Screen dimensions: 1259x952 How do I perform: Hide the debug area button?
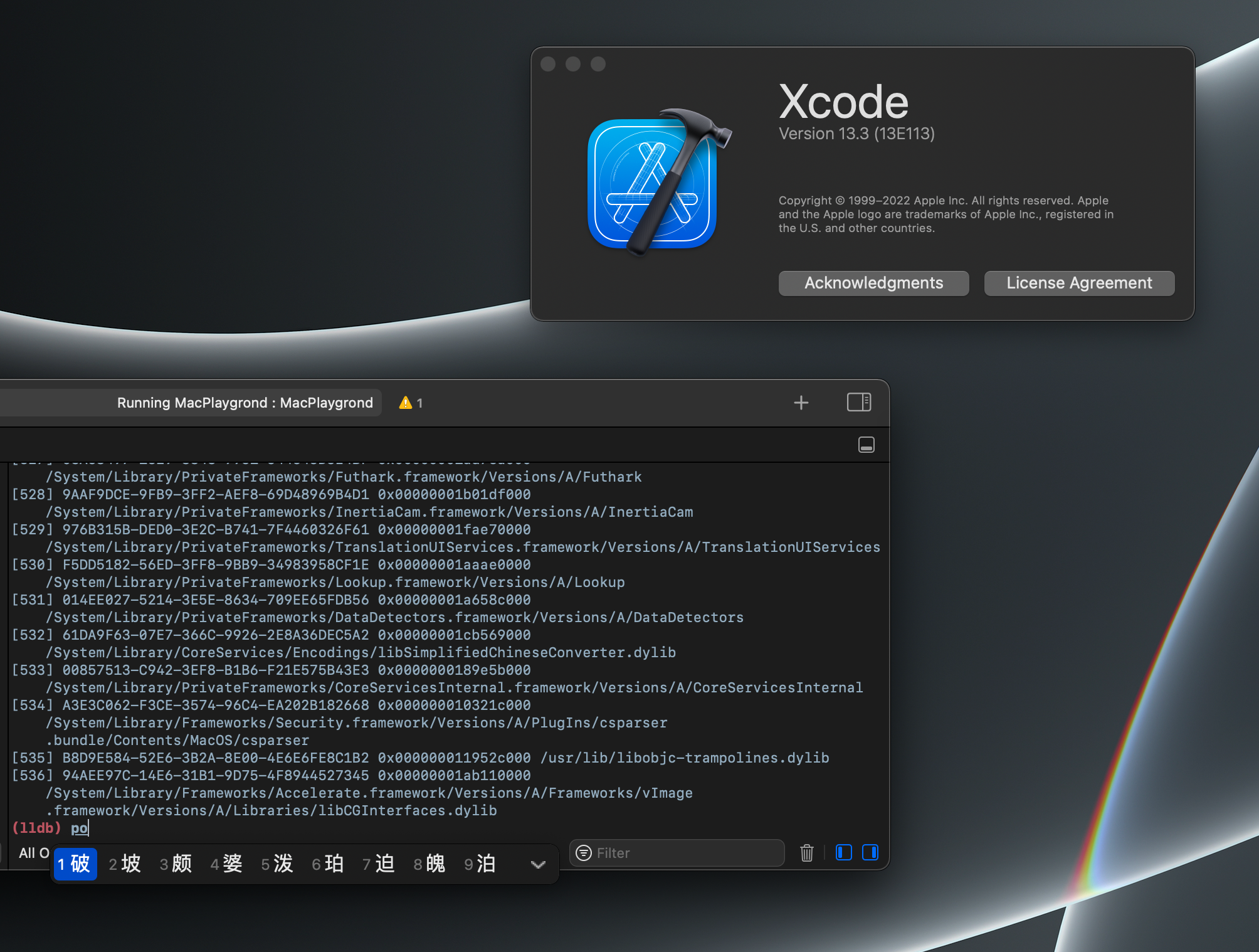866,445
